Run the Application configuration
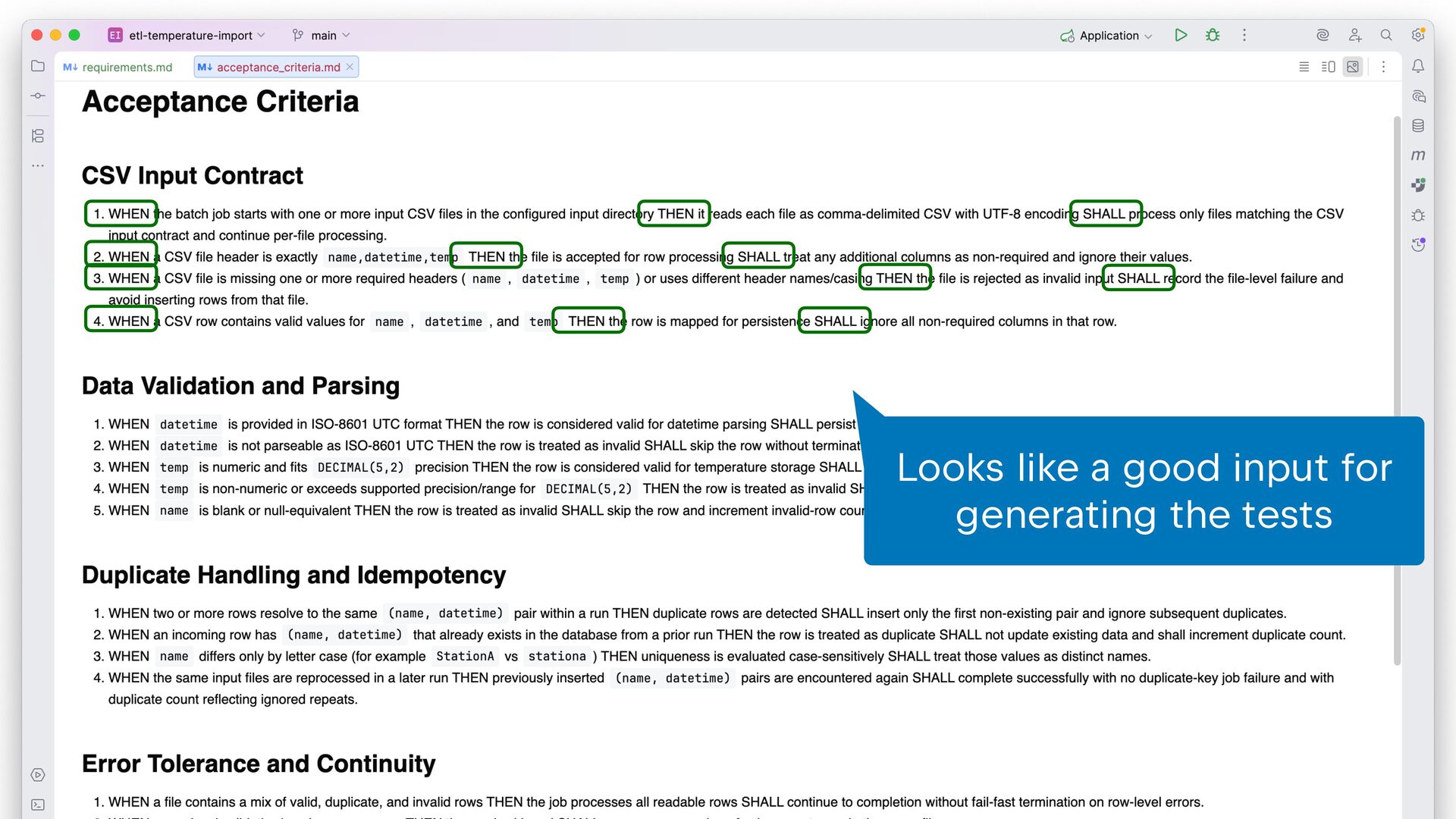The image size is (1456, 819). tap(1181, 35)
